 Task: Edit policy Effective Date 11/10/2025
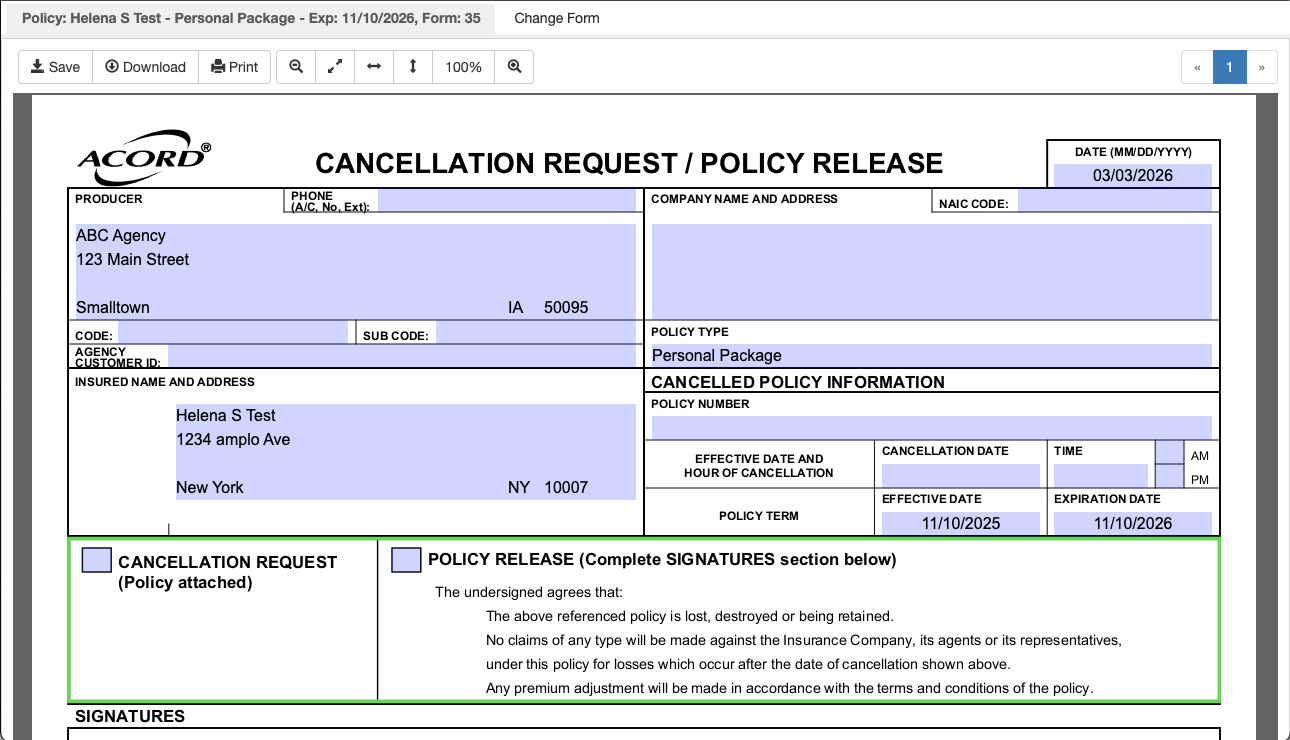tap(961, 523)
